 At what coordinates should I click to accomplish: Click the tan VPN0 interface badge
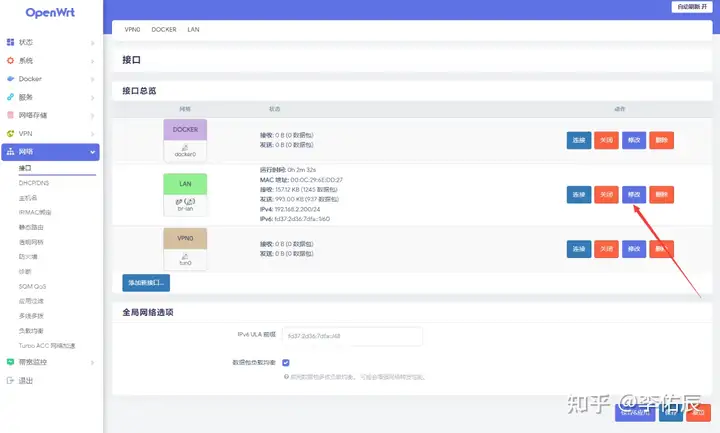[x=185, y=238]
